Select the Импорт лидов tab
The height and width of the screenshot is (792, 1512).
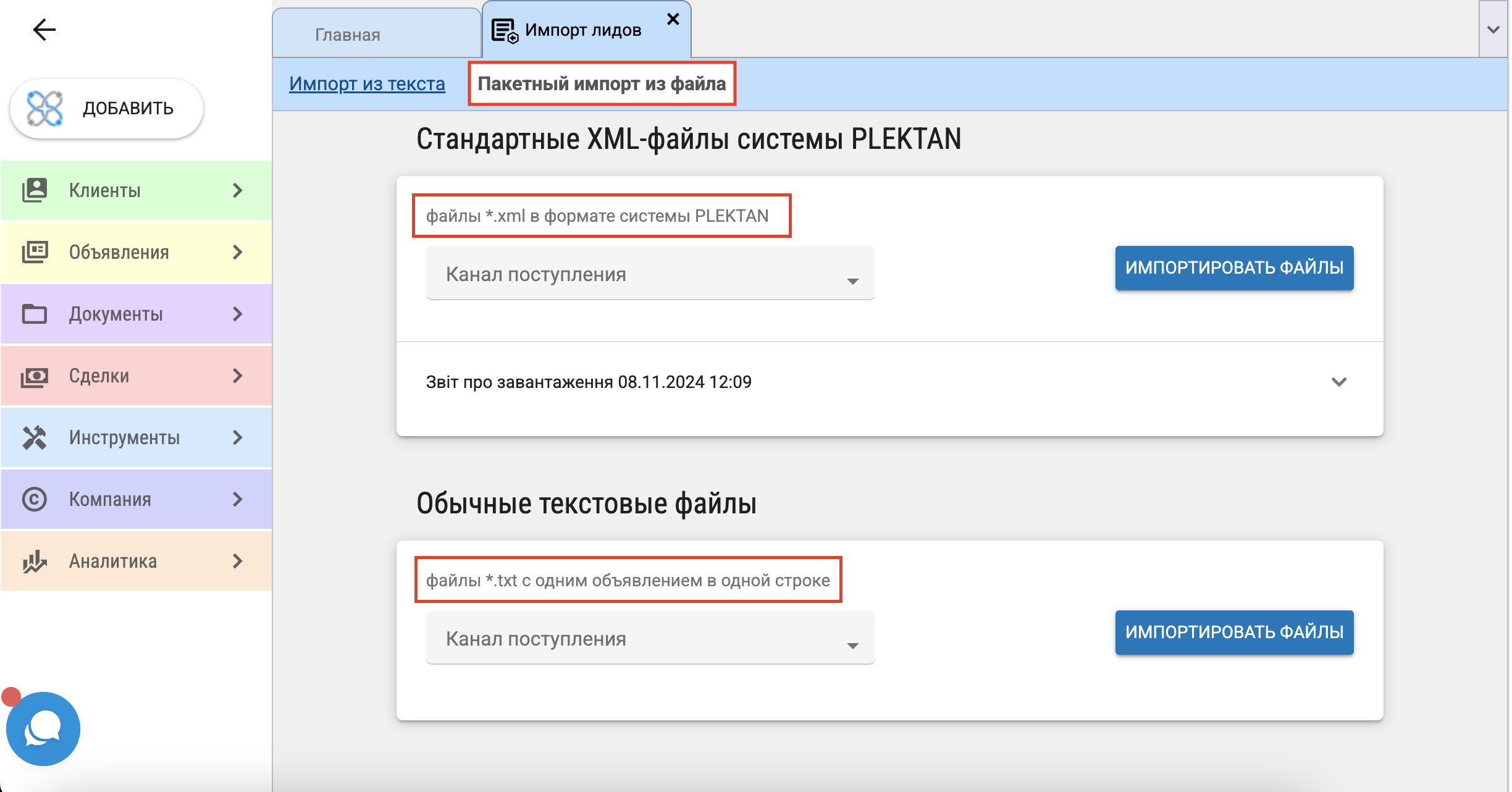[586, 30]
